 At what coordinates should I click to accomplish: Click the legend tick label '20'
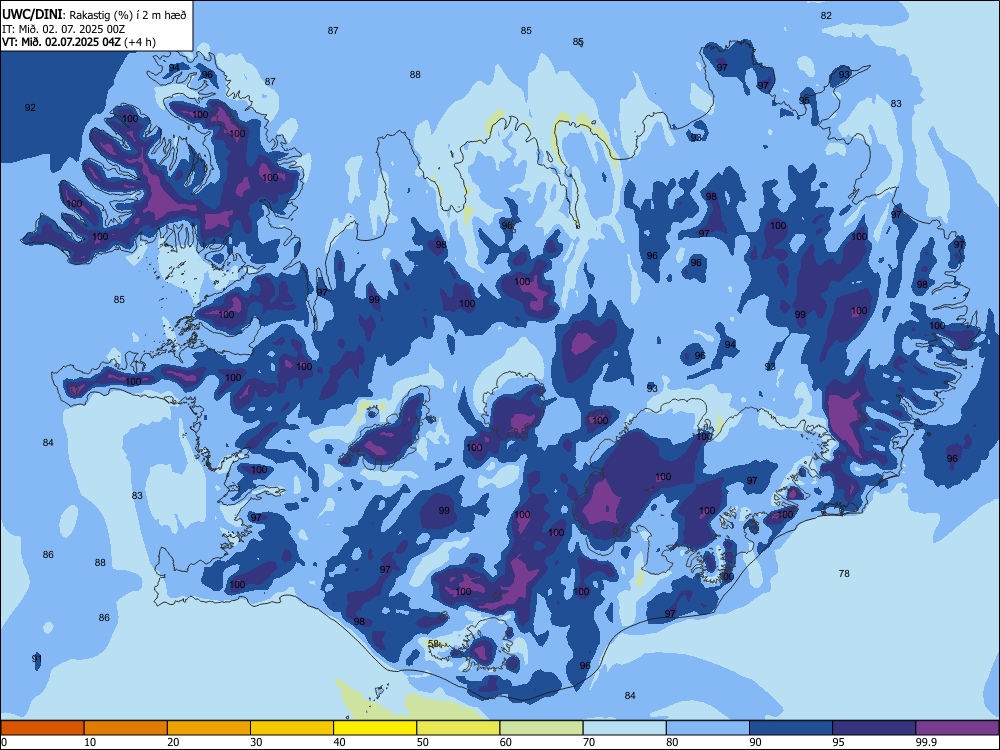pyautogui.click(x=173, y=742)
